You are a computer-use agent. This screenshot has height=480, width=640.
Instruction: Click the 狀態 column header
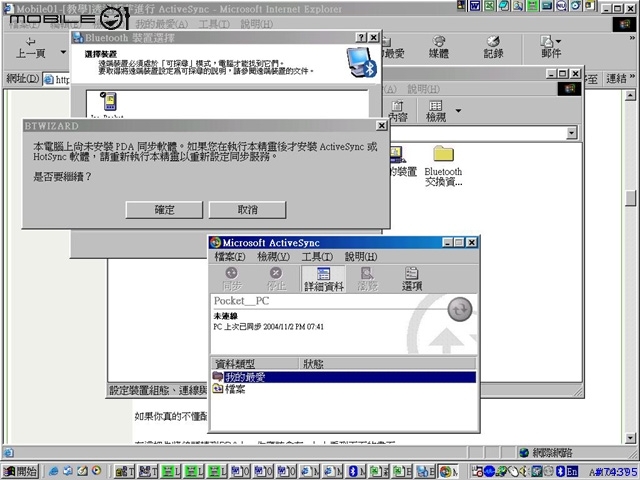pos(388,364)
